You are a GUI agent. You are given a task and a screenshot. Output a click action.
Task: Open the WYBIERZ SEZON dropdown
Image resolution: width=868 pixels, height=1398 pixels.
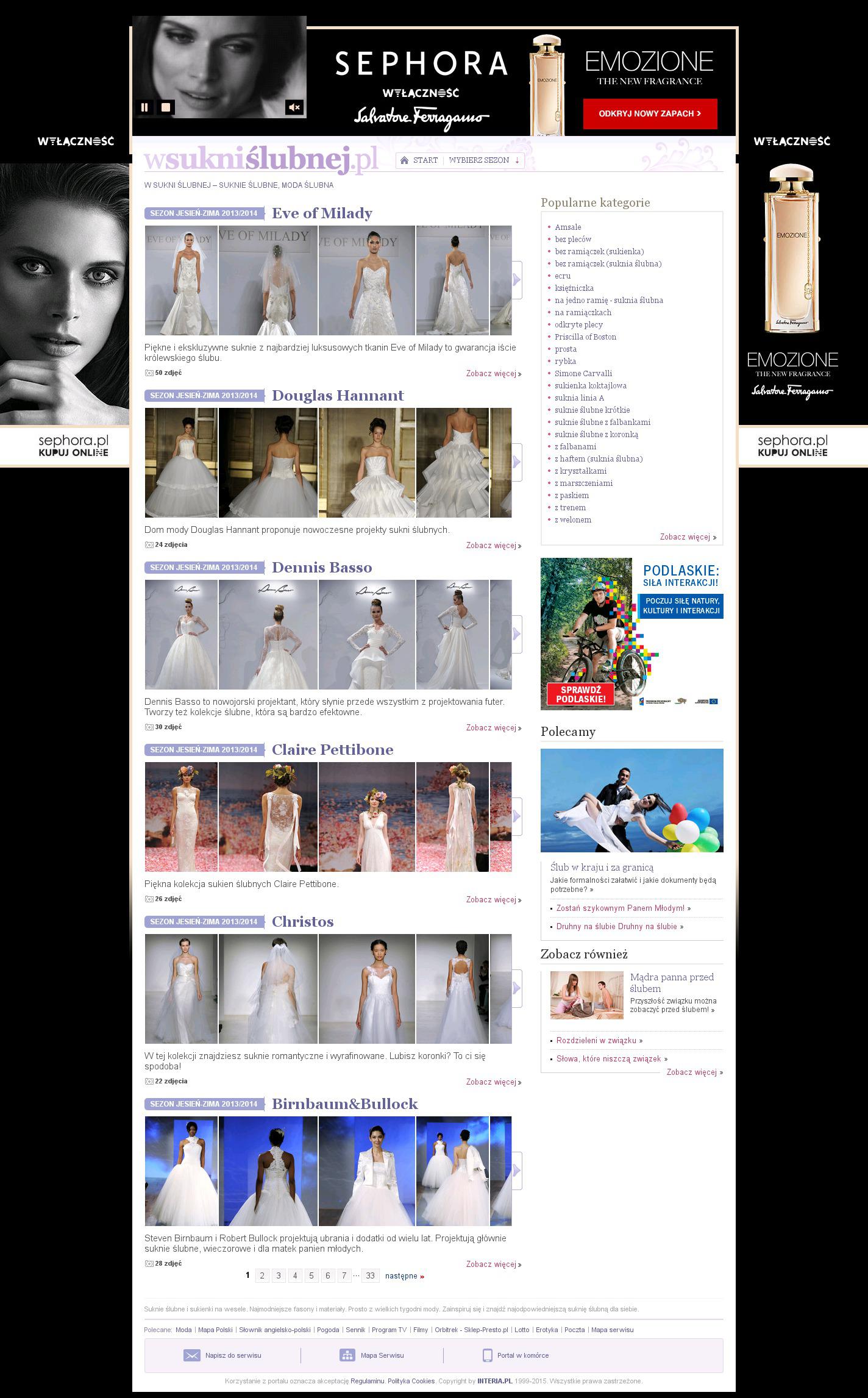[484, 160]
